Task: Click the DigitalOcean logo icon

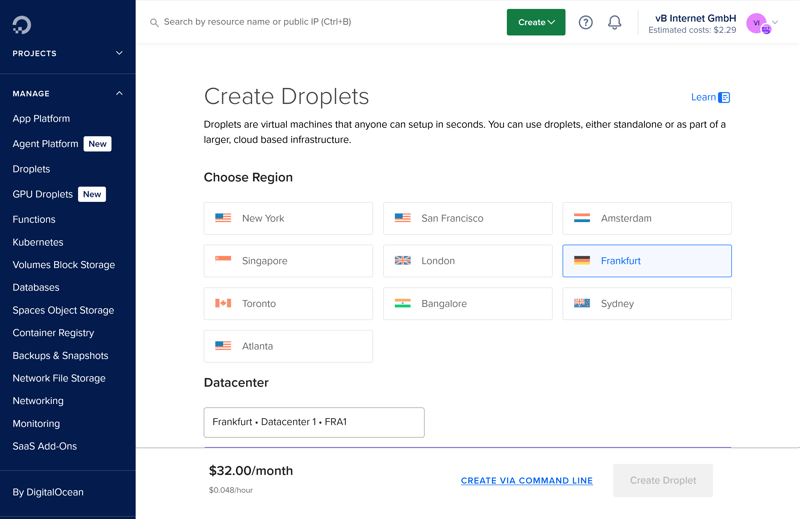Action: tap(22, 24)
